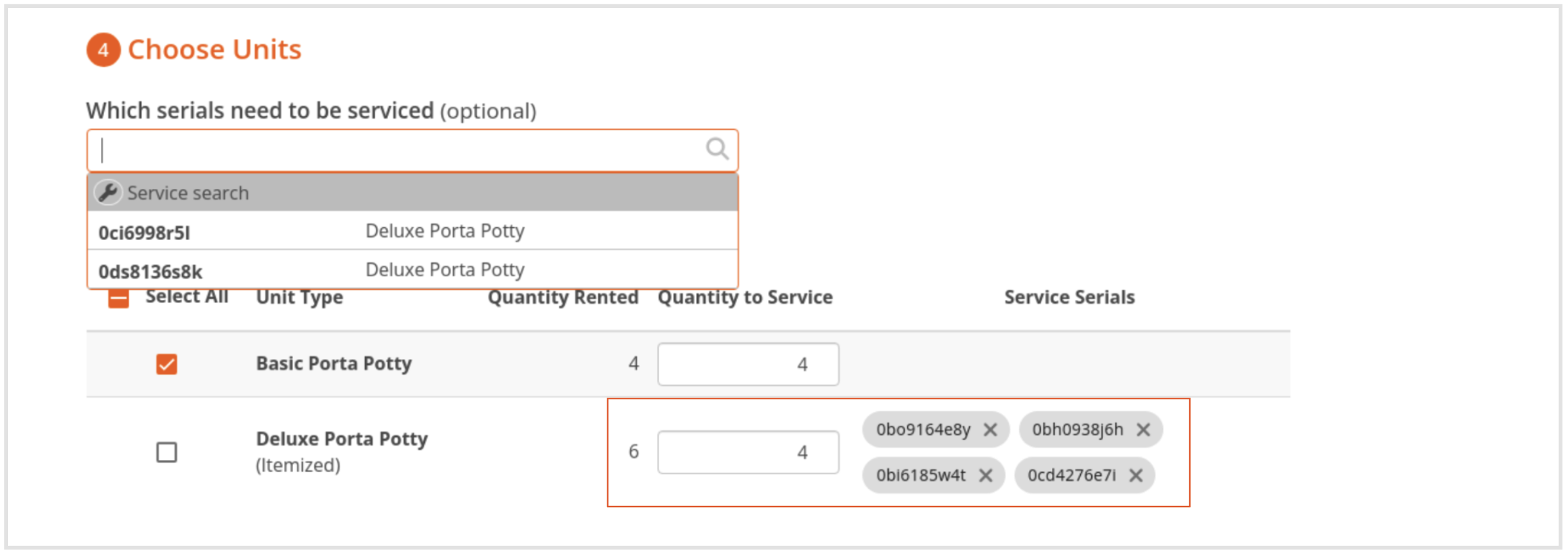1568x554 pixels.
Task: Select the 0bh0938j6h serial chip
Action: tap(1078, 430)
